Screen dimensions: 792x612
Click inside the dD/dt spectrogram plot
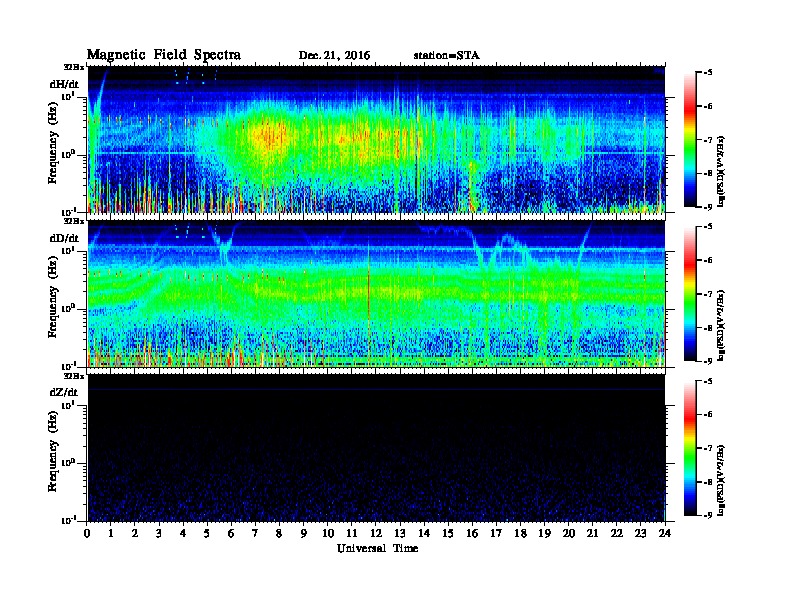[x=376, y=294]
